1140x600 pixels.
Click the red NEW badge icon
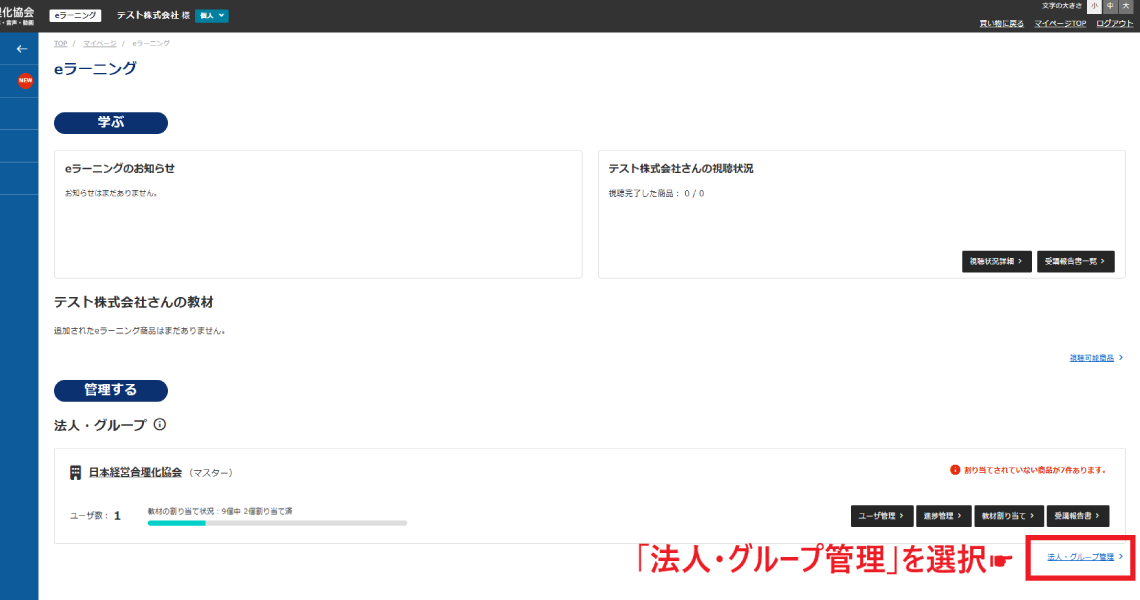coord(25,81)
